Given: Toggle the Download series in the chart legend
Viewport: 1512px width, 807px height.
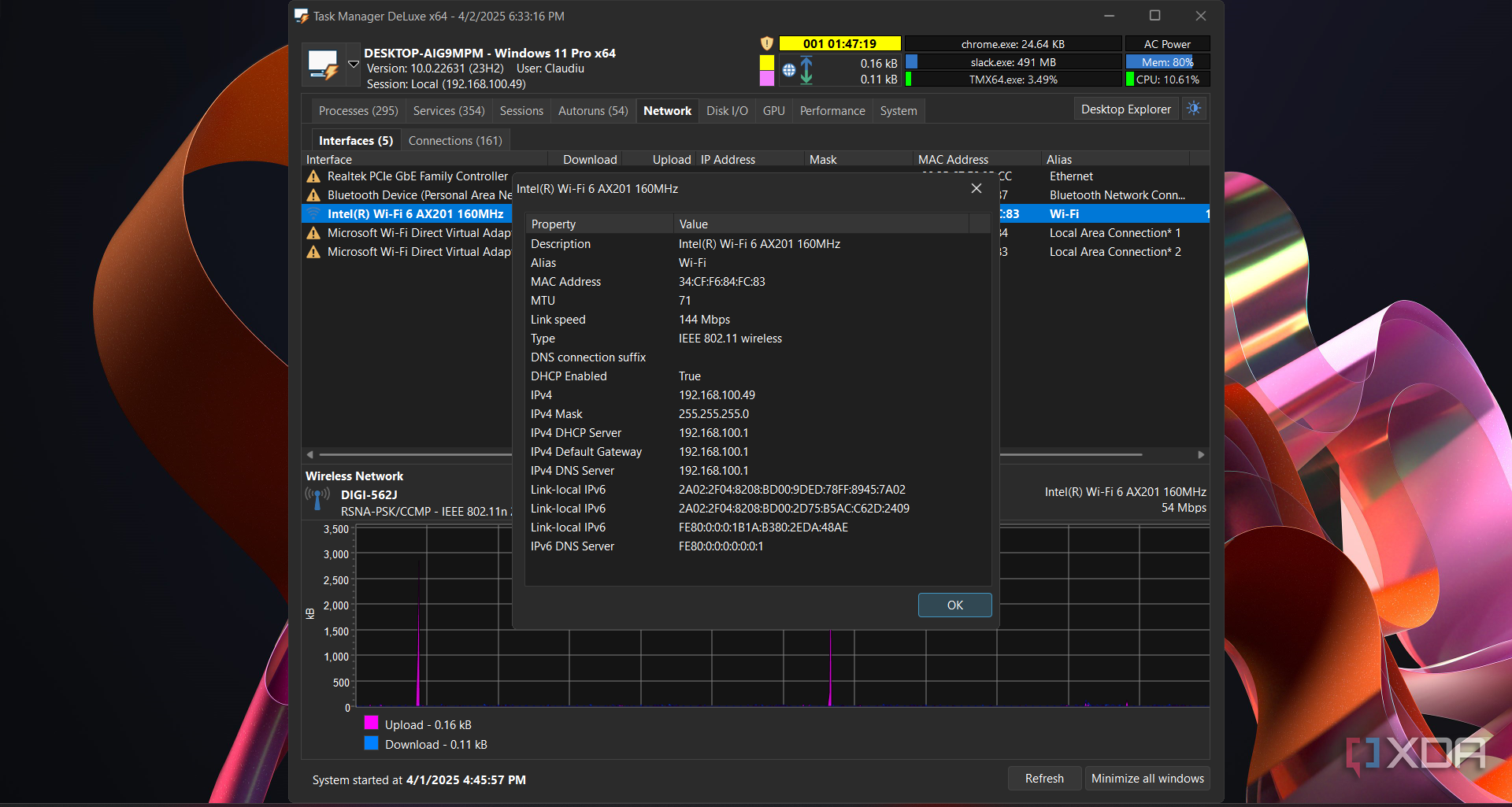Looking at the screenshot, I should click(371, 743).
